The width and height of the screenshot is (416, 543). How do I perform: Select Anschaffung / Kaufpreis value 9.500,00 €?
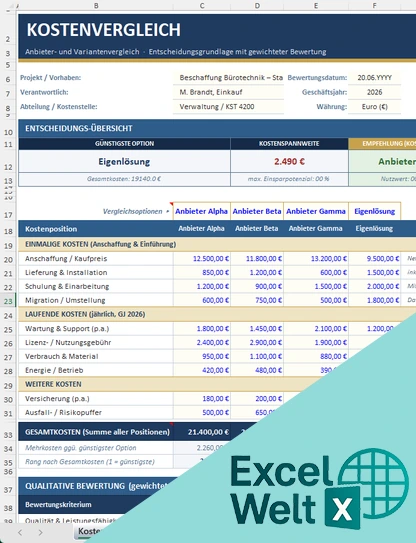point(374,259)
